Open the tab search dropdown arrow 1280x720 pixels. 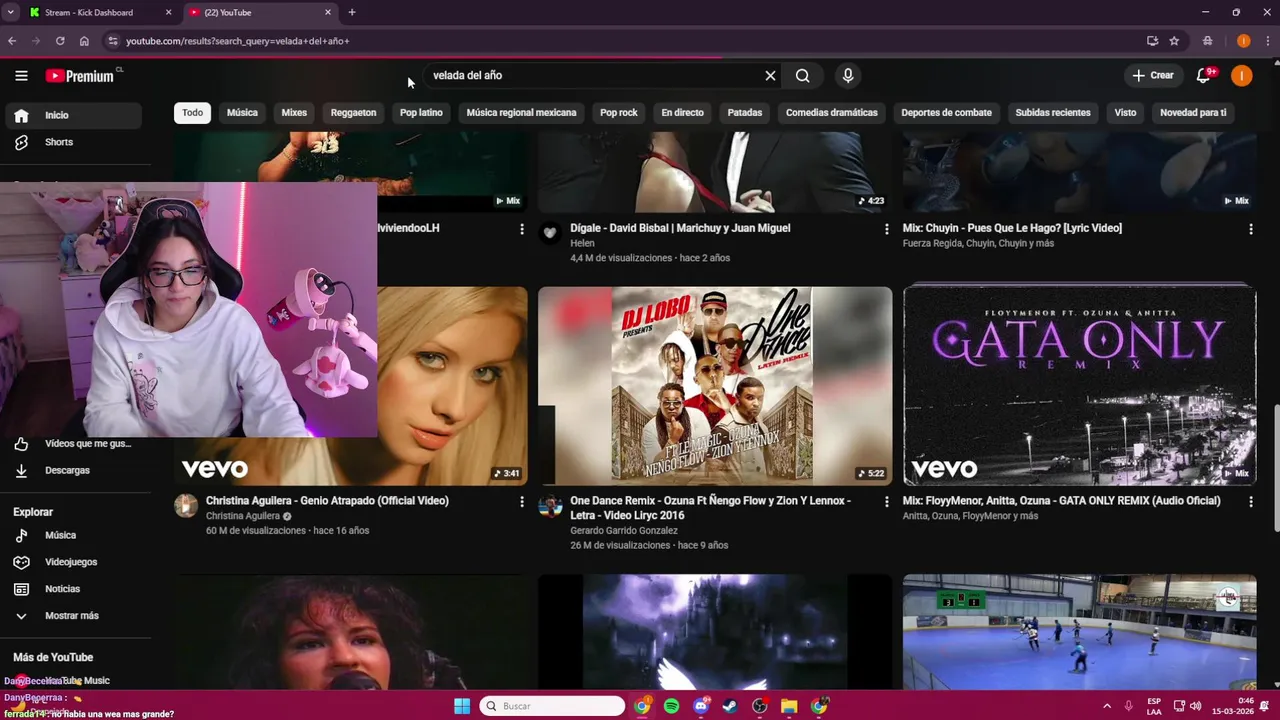(x=12, y=12)
